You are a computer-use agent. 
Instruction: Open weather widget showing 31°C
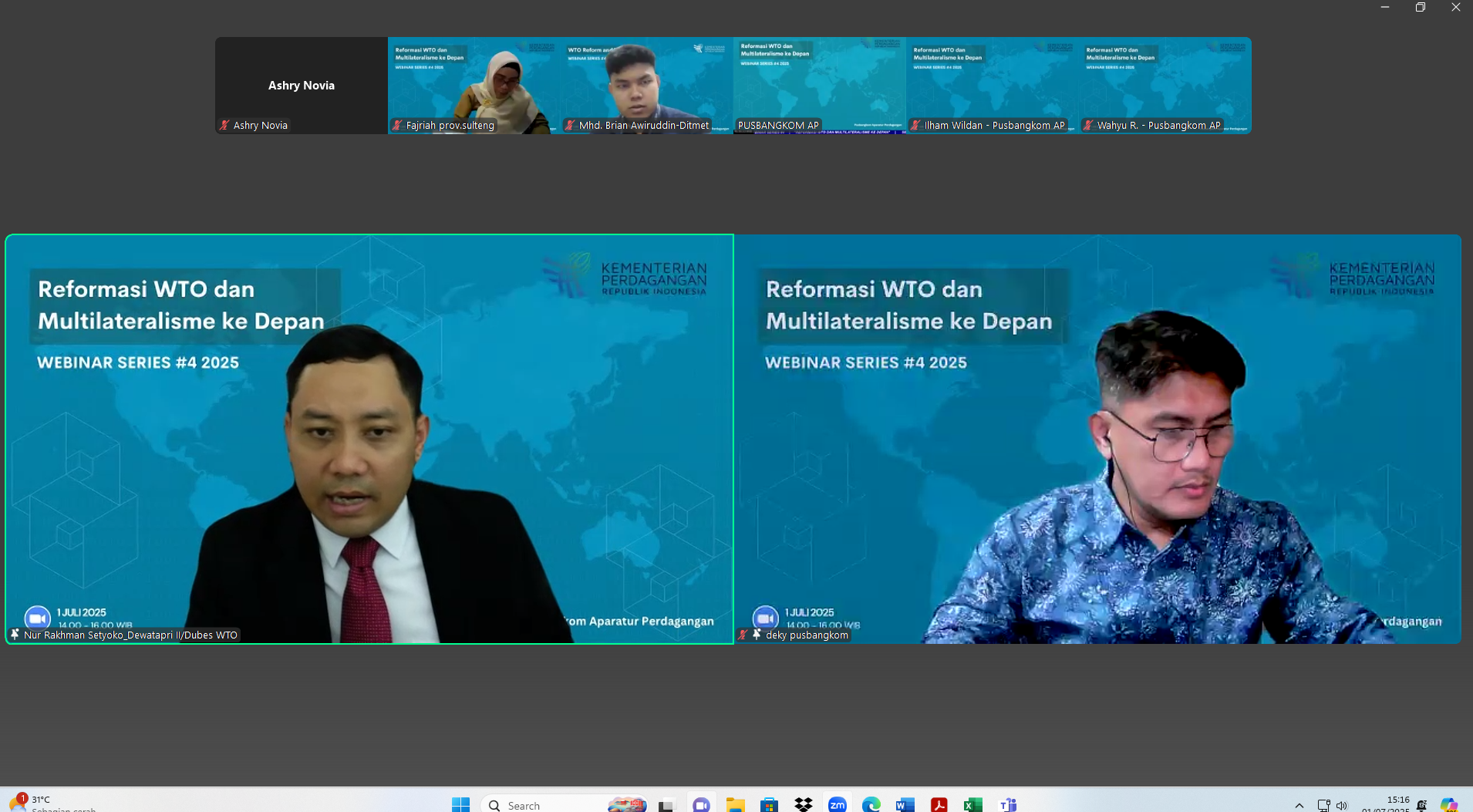click(x=52, y=804)
